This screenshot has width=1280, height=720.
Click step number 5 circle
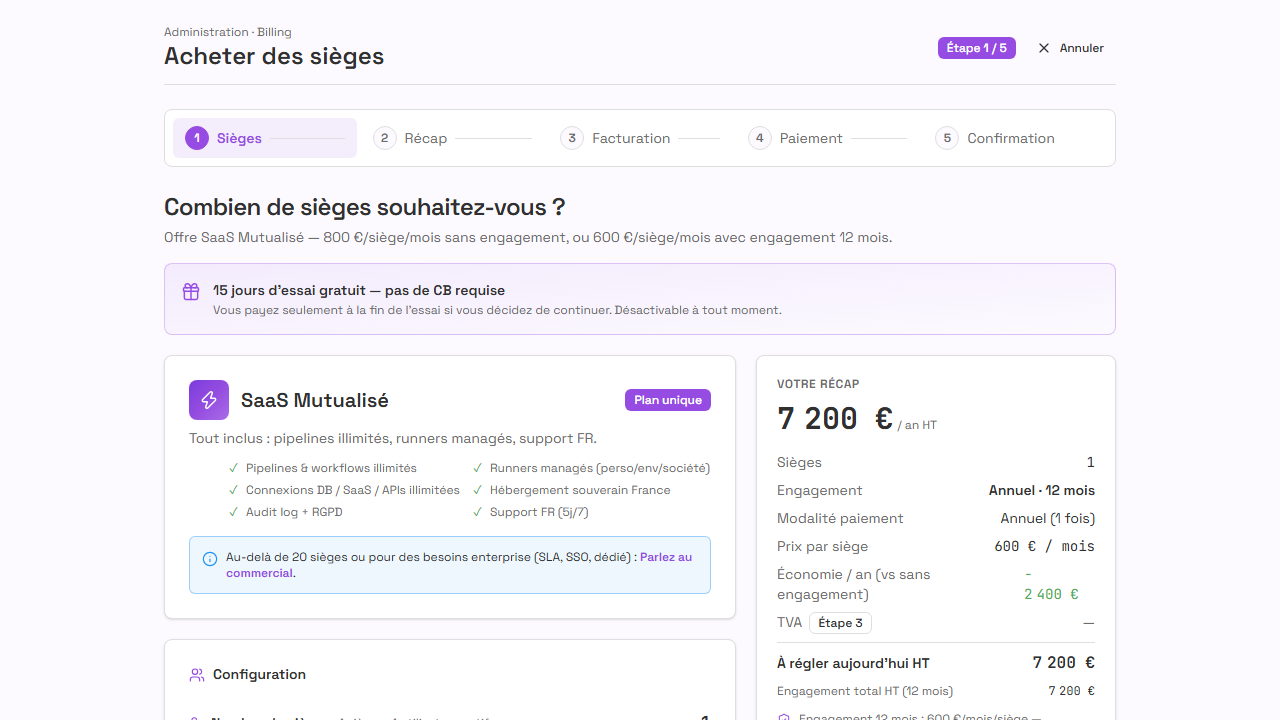pyautogui.click(x=947, y=138)
